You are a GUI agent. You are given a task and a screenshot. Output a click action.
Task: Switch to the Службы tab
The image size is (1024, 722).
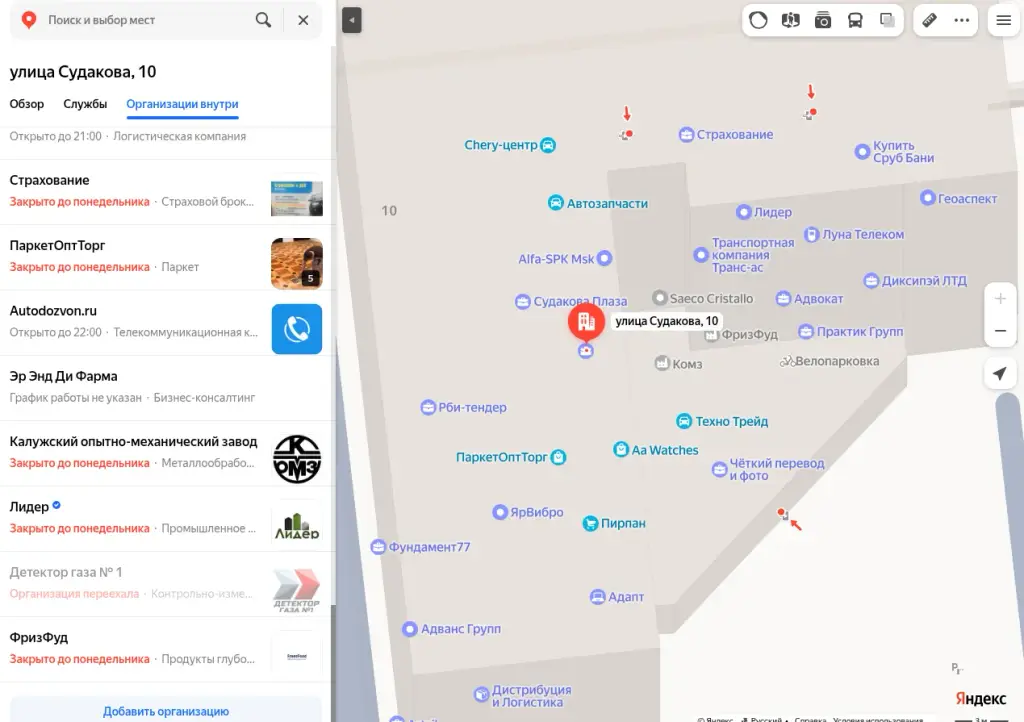(85, 104)
